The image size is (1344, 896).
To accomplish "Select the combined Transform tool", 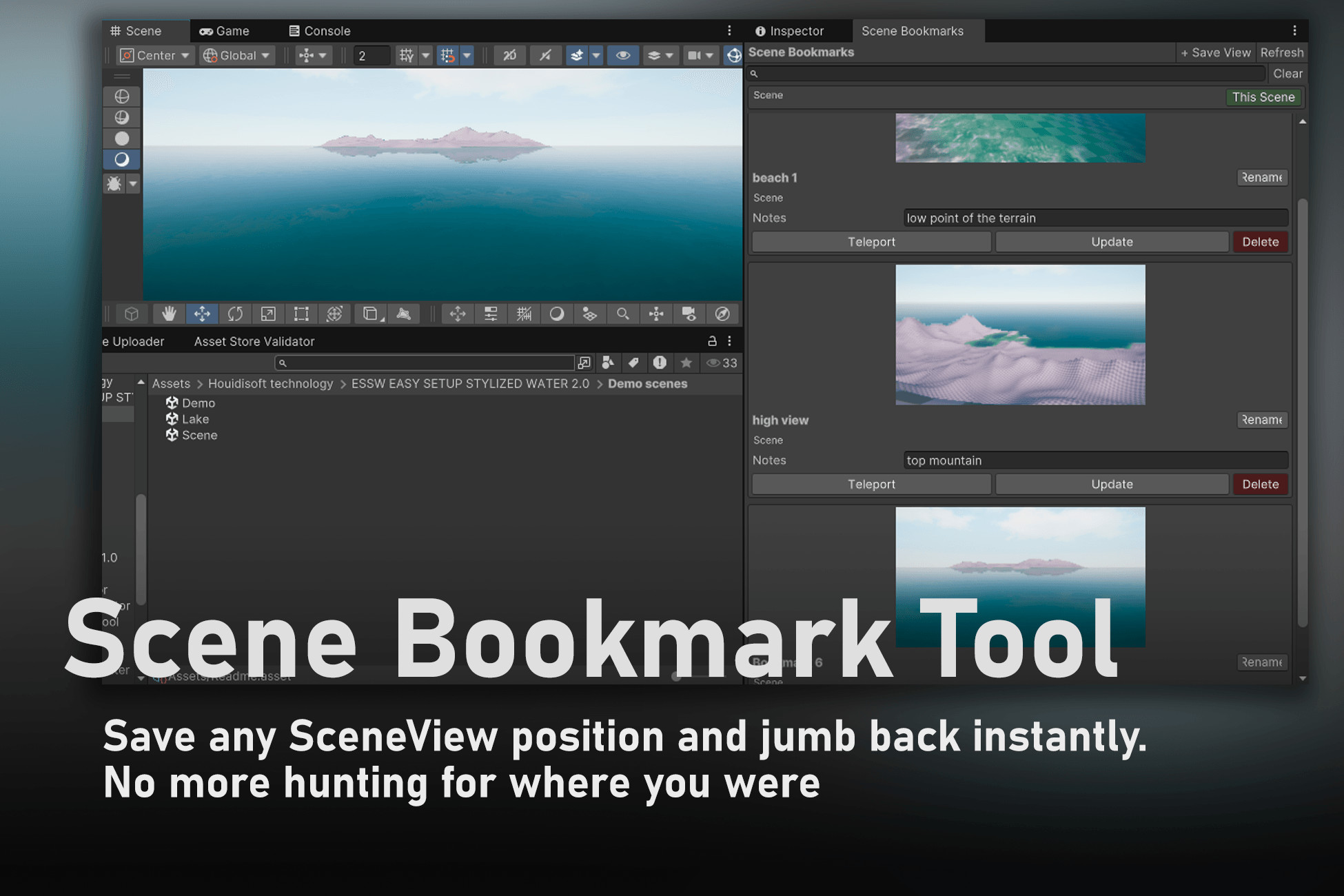I will pyautogui.click(x=334, y=314).
